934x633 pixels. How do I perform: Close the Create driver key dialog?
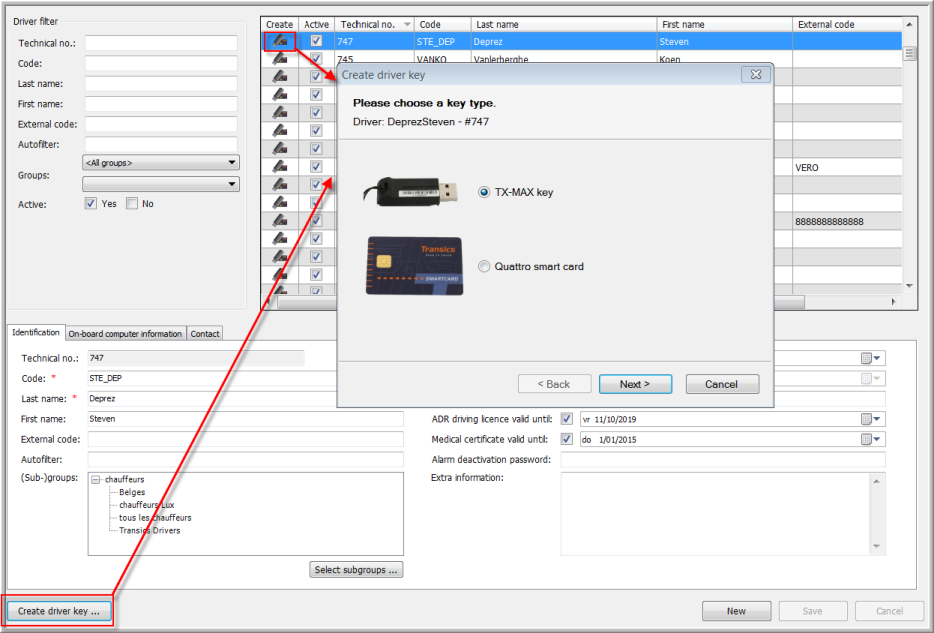[755, 75]
